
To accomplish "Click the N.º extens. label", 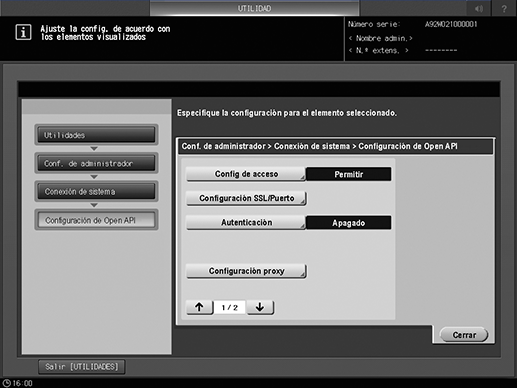I will (x=378, y=51).
